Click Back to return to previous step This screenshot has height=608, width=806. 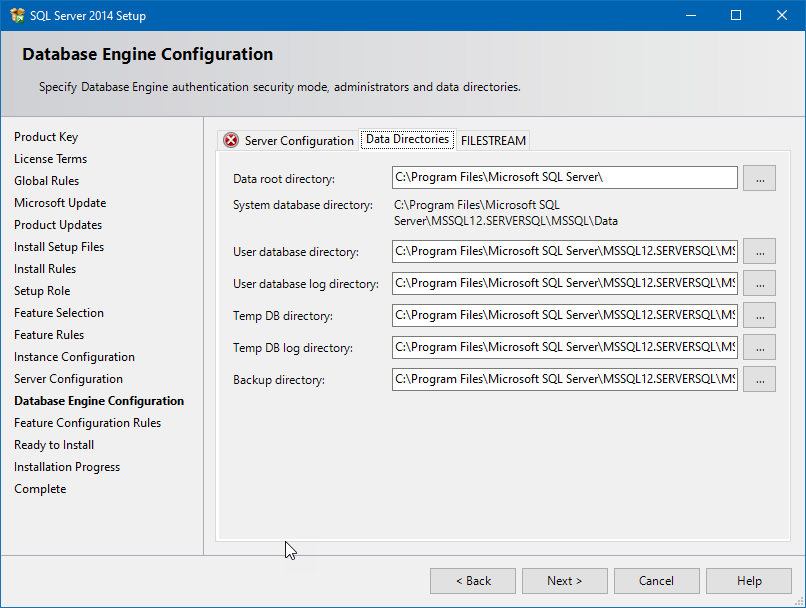pyautogui.click(x=472, y=580)
